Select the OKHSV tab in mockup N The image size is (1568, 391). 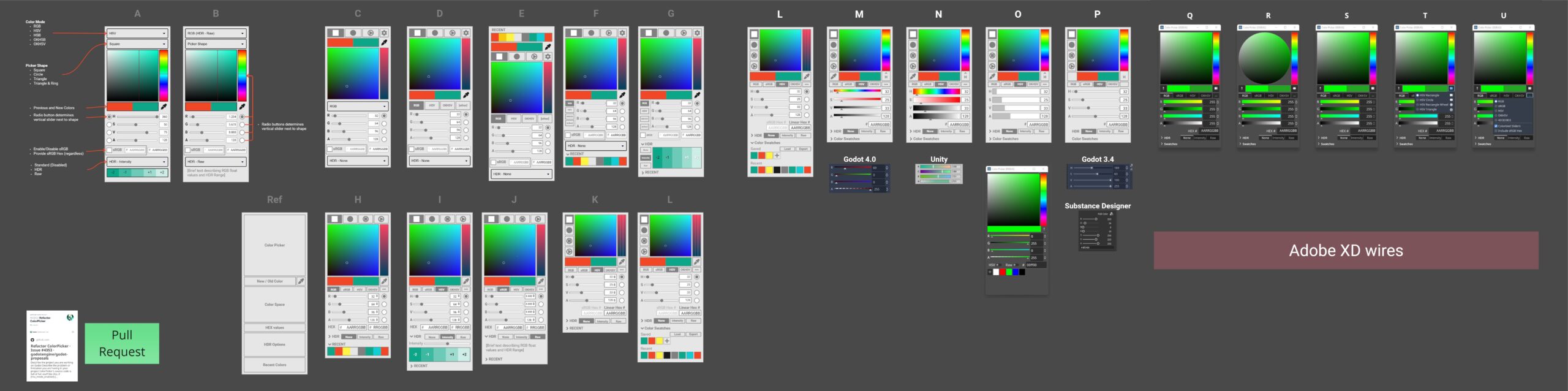(x=954, y=85)
